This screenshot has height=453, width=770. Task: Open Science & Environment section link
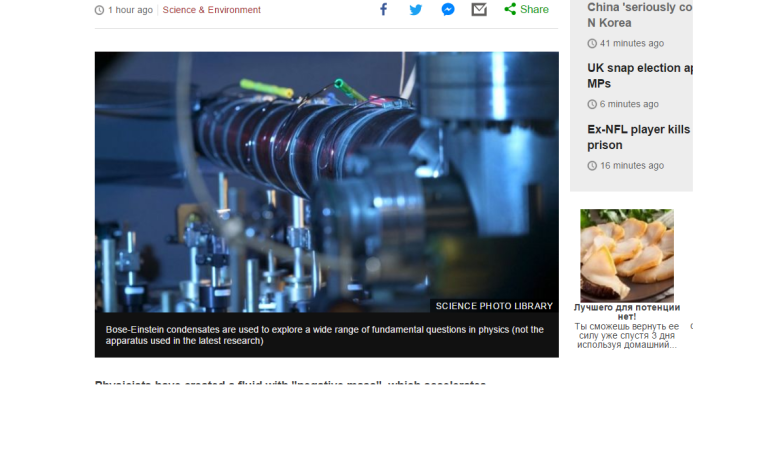(x=212, y=10)
